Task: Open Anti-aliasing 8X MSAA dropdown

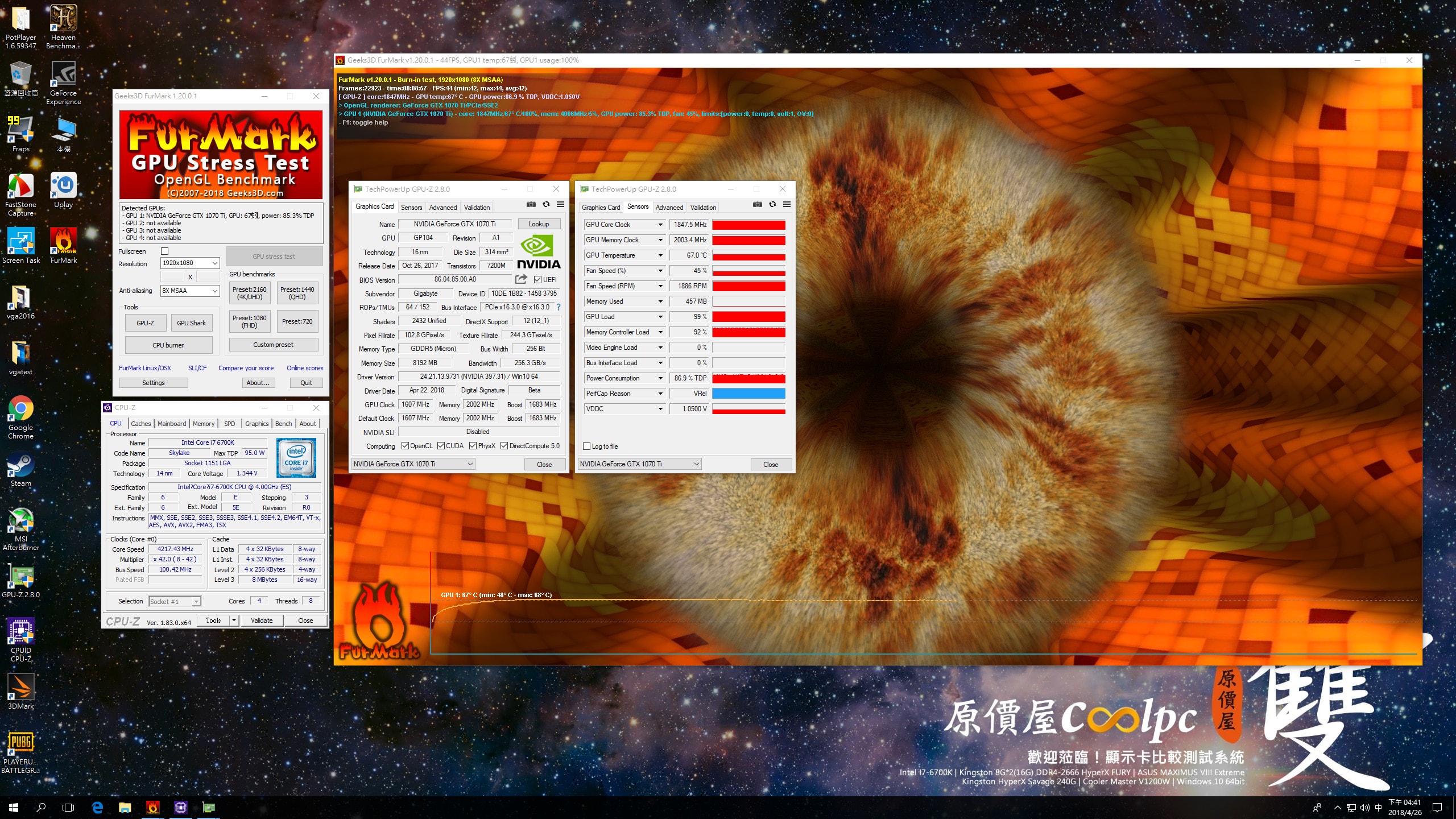Action: 190,291
